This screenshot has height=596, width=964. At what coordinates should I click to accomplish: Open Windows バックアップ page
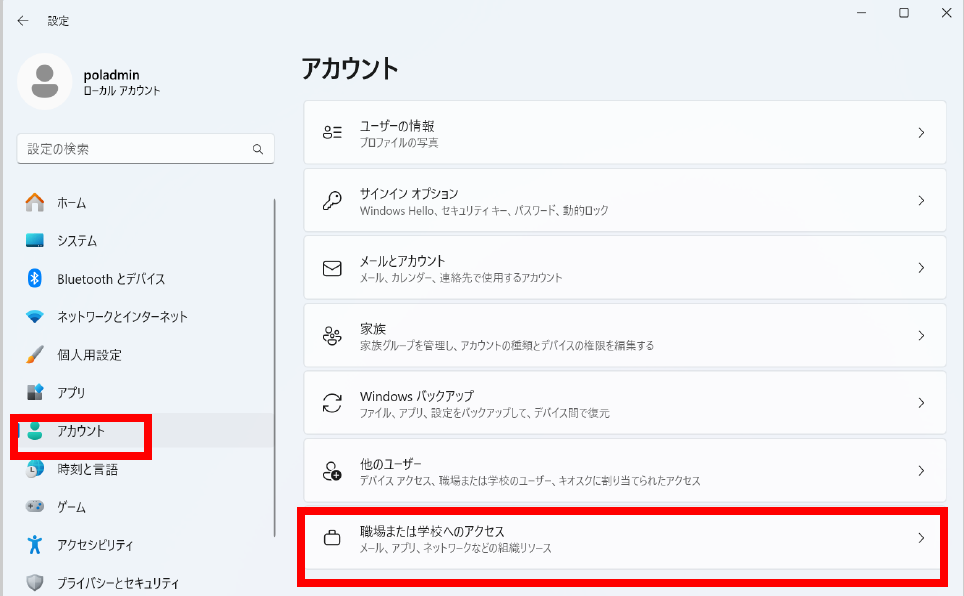625,403
